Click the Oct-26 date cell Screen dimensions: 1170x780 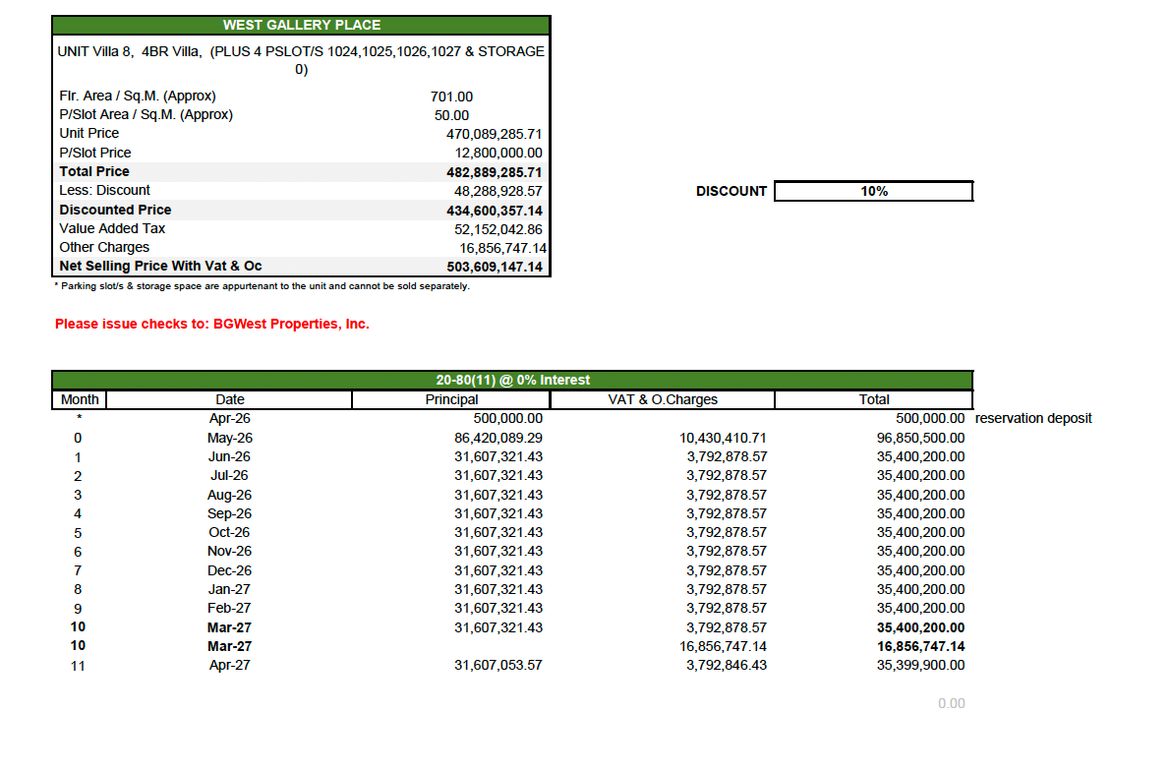click(230, 532)
